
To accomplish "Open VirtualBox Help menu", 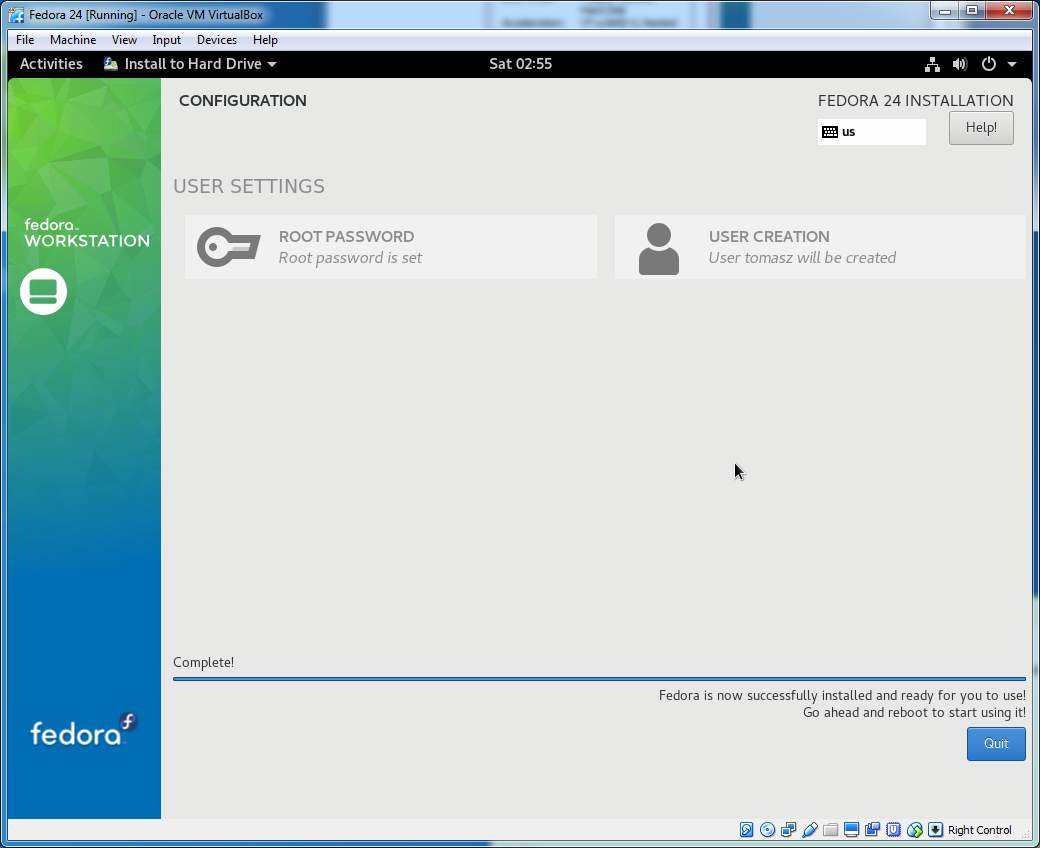I will click(265, 40).
